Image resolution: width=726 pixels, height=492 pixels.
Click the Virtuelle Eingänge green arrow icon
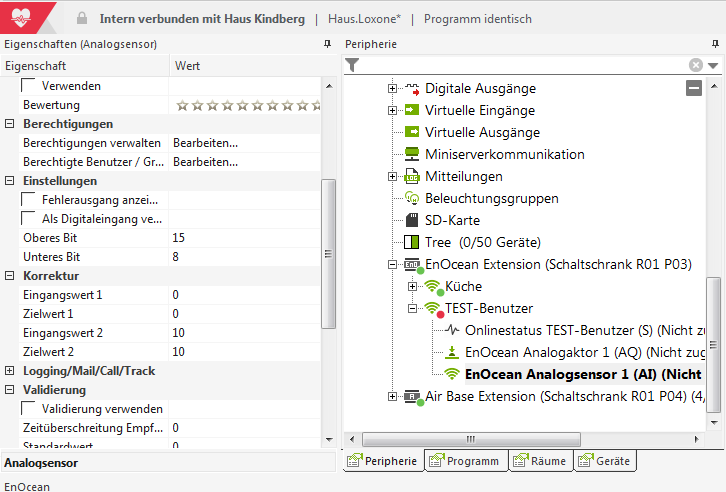(412, 110)
